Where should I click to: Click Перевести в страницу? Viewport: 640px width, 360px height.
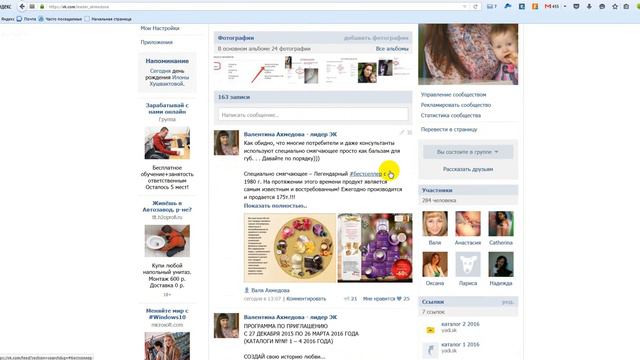[449, 130]
